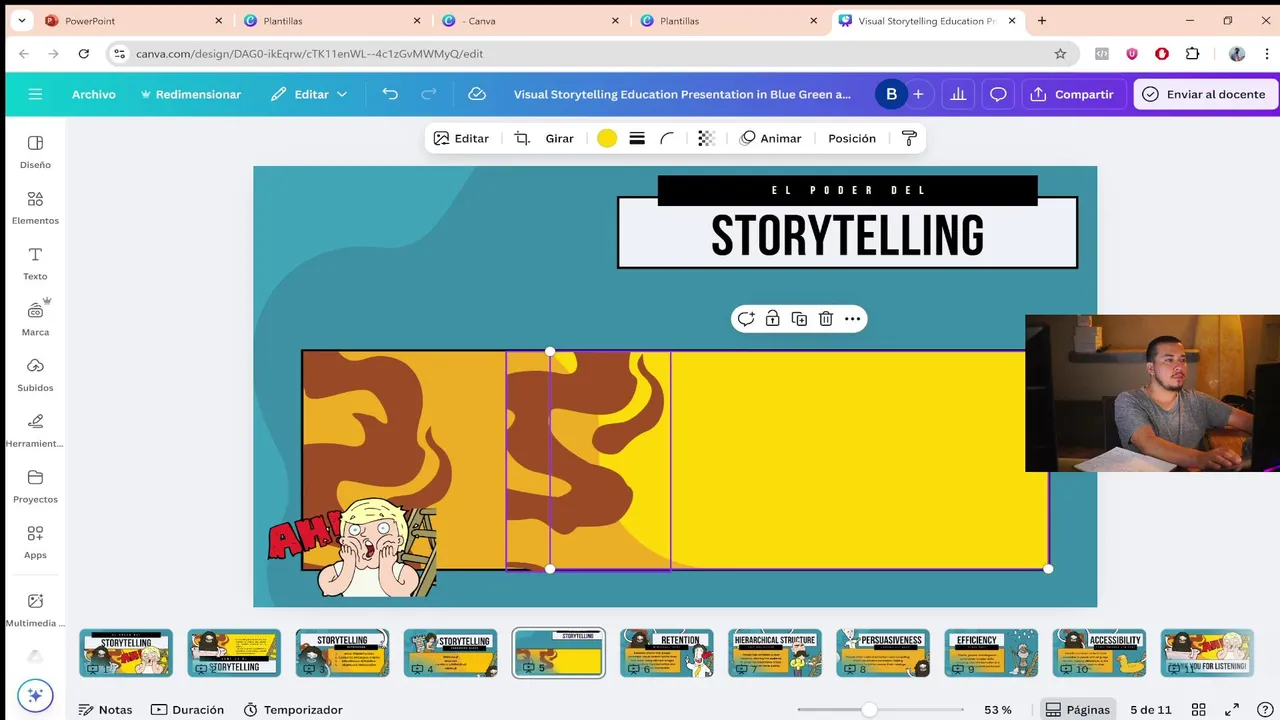Open the Duración settings
The width and height of the screenshot is (1280, 720).
(x=187, y=709)
